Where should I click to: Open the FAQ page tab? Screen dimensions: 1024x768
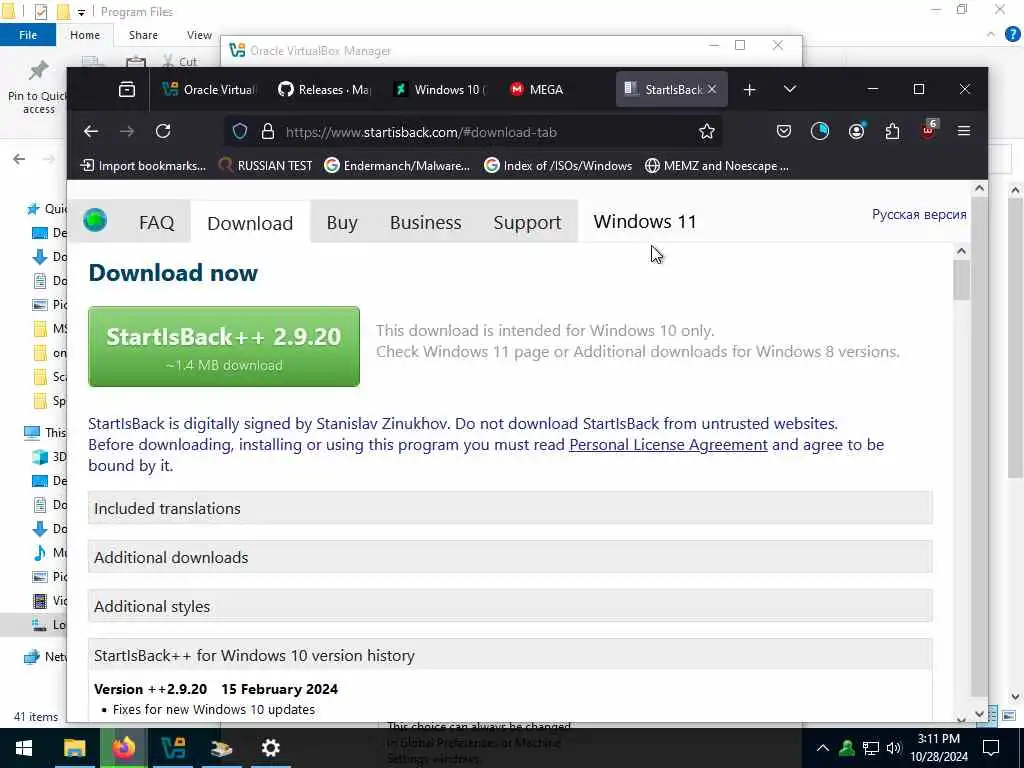pyautogui.click(x=157, y=223)
